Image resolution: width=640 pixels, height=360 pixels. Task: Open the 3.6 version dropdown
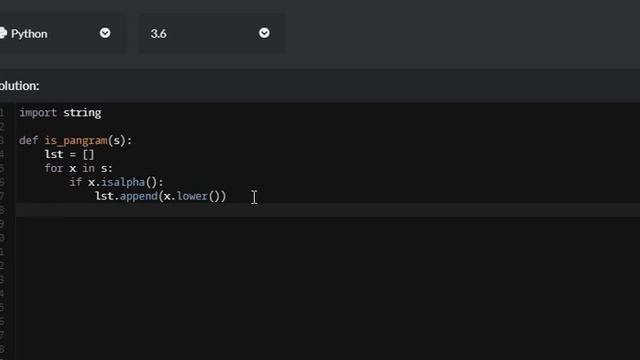click(213, 33)
